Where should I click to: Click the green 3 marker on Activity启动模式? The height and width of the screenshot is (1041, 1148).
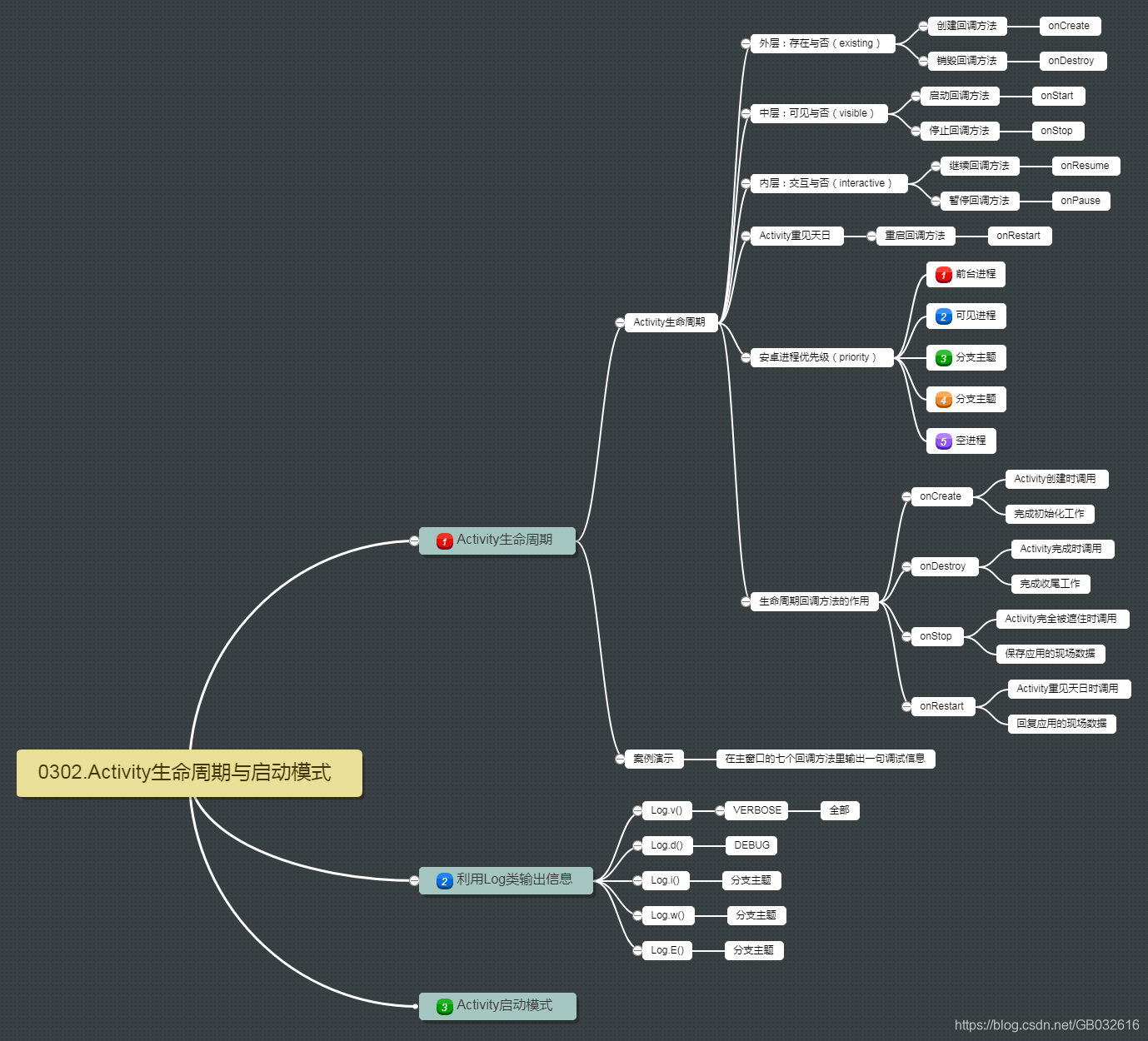coord(444,1007)
